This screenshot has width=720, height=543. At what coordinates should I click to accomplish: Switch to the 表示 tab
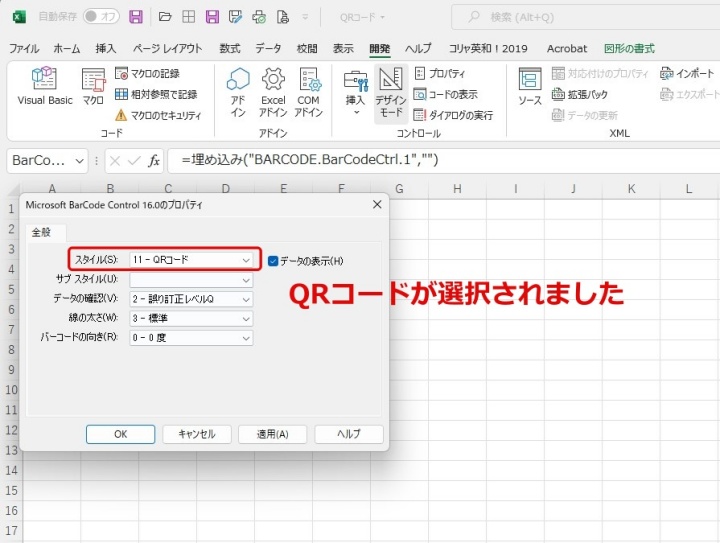click(x=343, y=48)
